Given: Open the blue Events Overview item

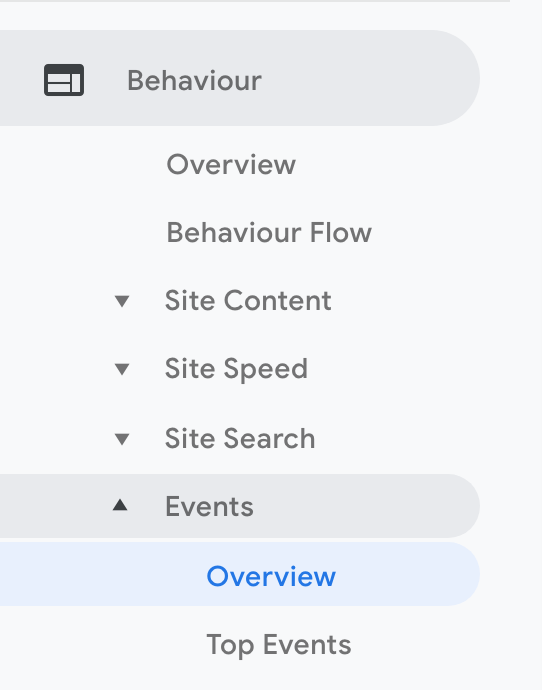Looking at the screenshot, I should tap(271, 576).
